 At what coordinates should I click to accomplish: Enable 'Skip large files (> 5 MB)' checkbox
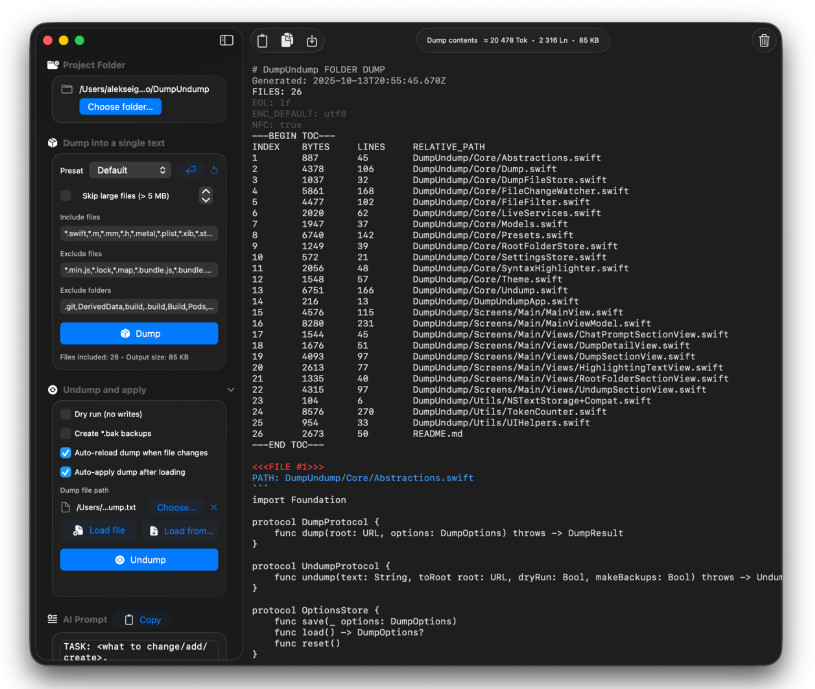pyautogui.click(x=65, y=195)
